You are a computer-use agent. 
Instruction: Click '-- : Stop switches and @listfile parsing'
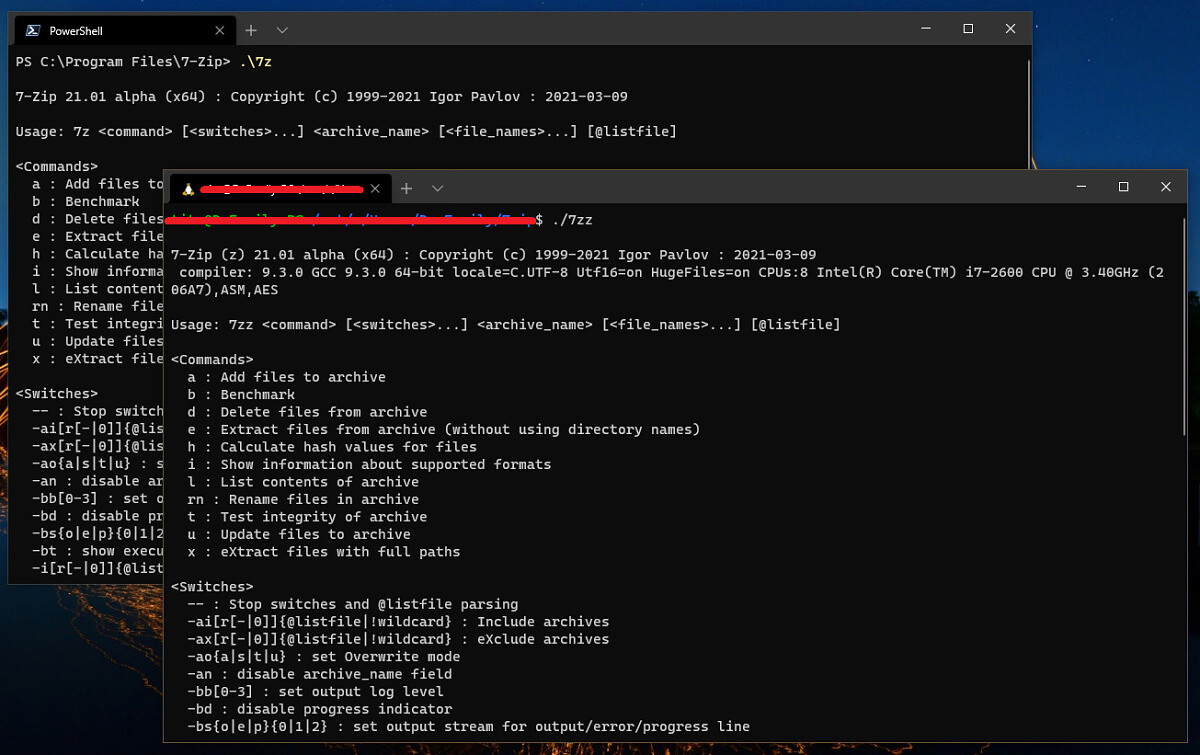[x=353, y=605]
